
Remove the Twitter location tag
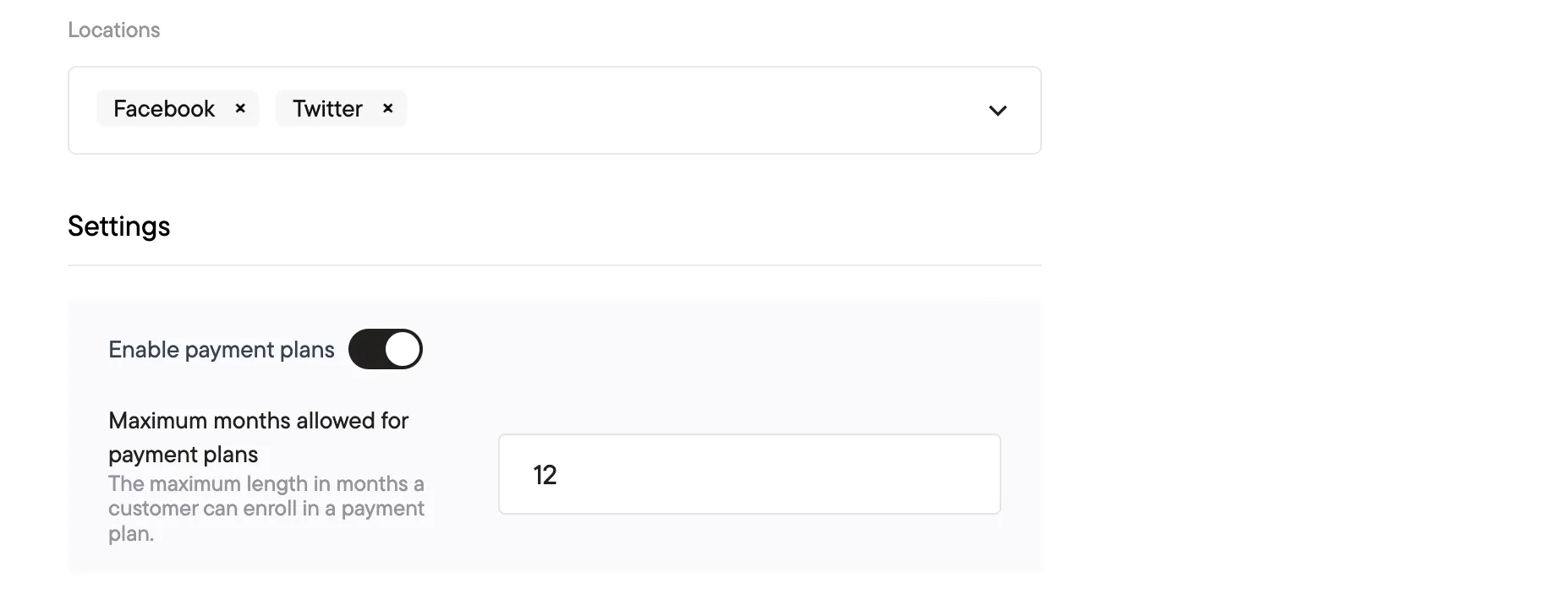(387, 108)
